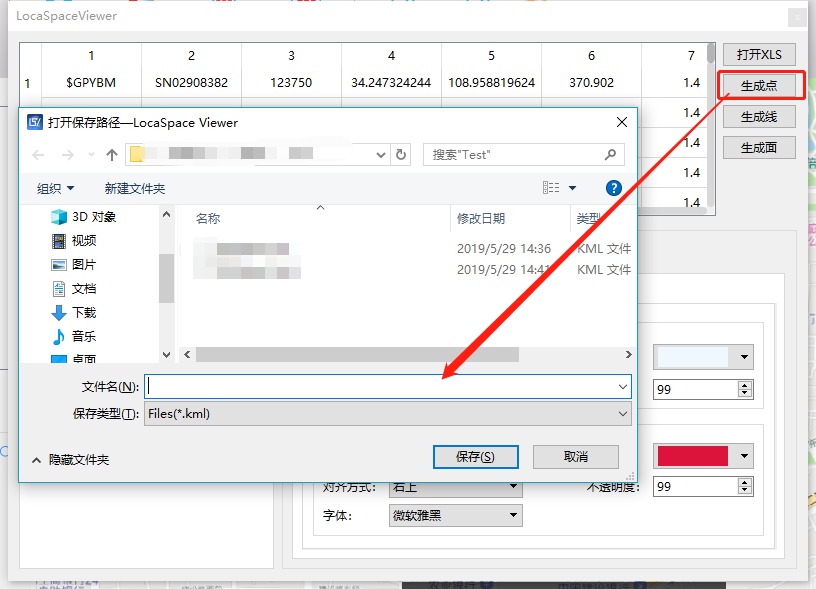Expand the address bar path dropdown
This screenshot has width=816, height=589.
click(x=381, y=155)
